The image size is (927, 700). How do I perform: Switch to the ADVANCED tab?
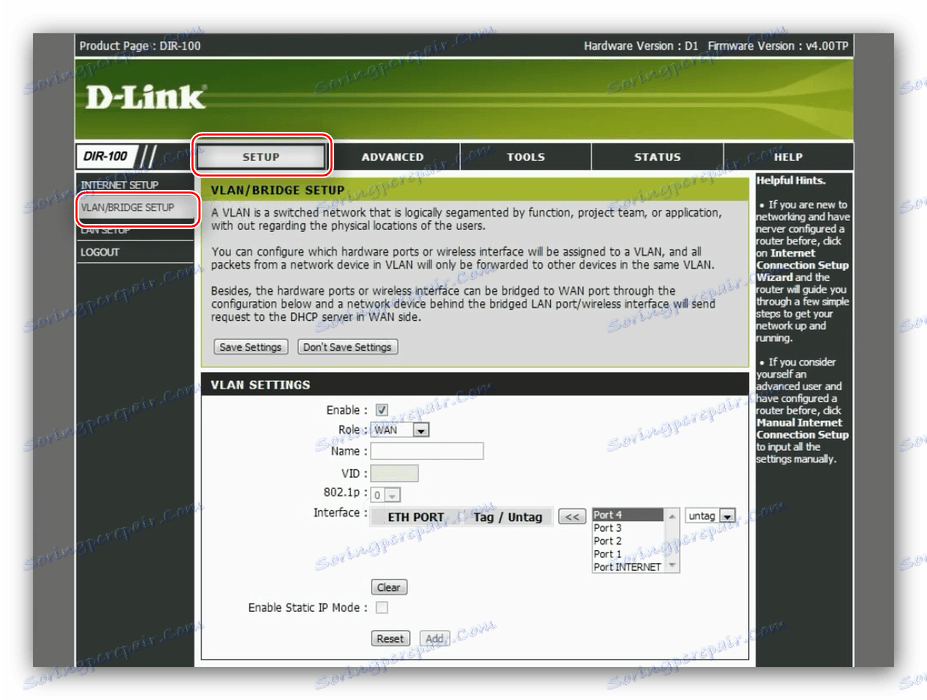point(393,157)
